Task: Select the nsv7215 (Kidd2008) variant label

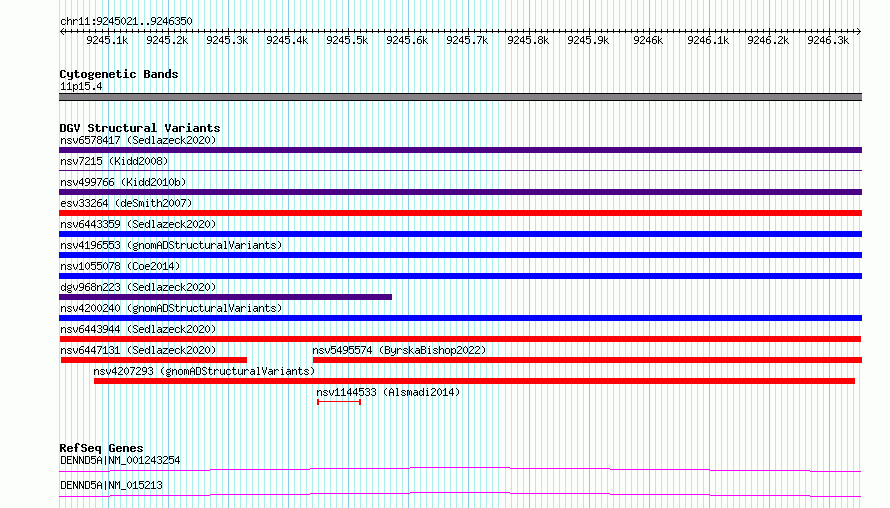Action: 114,161
